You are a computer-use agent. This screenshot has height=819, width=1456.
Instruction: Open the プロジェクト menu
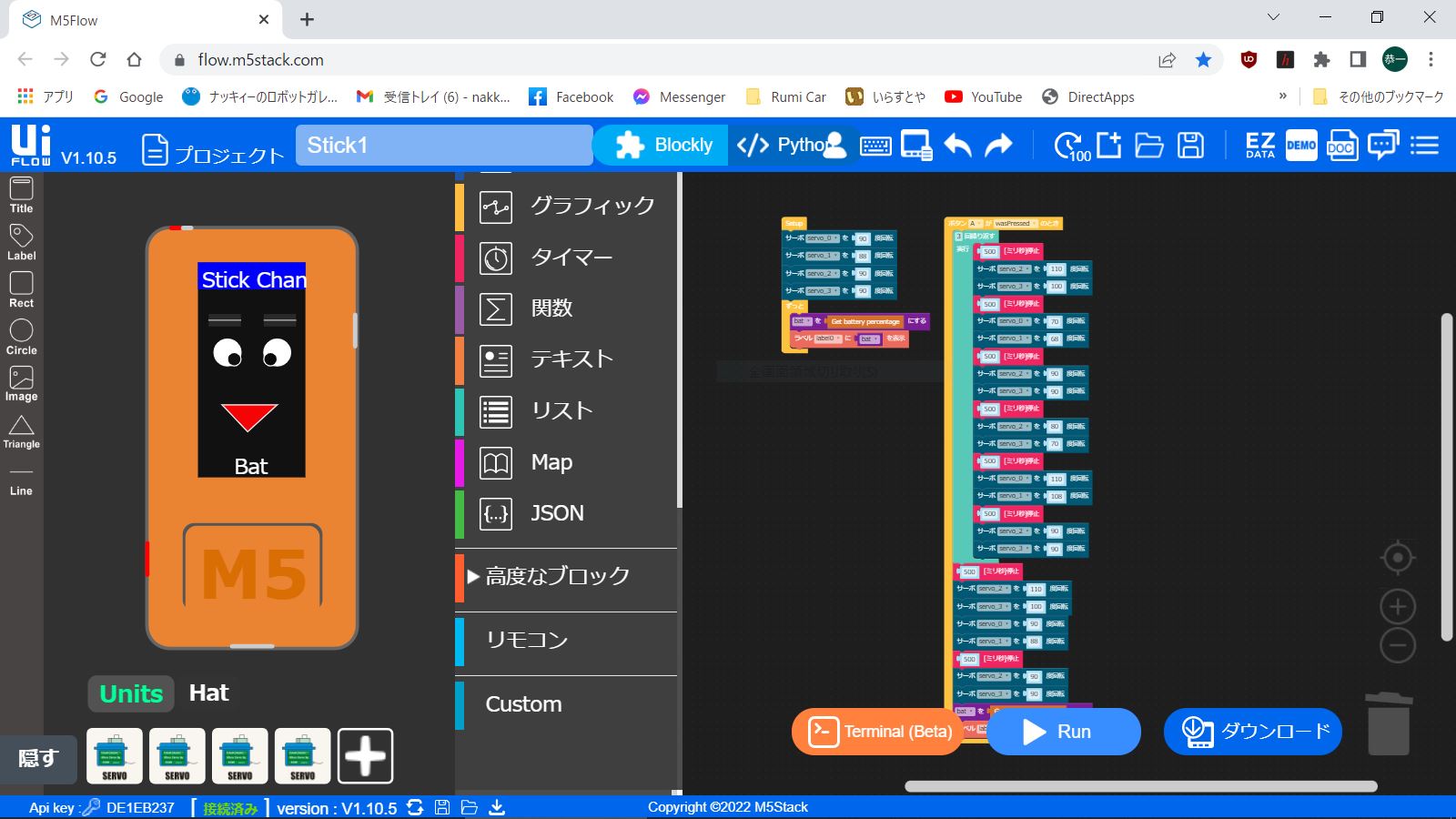[213, 151]
